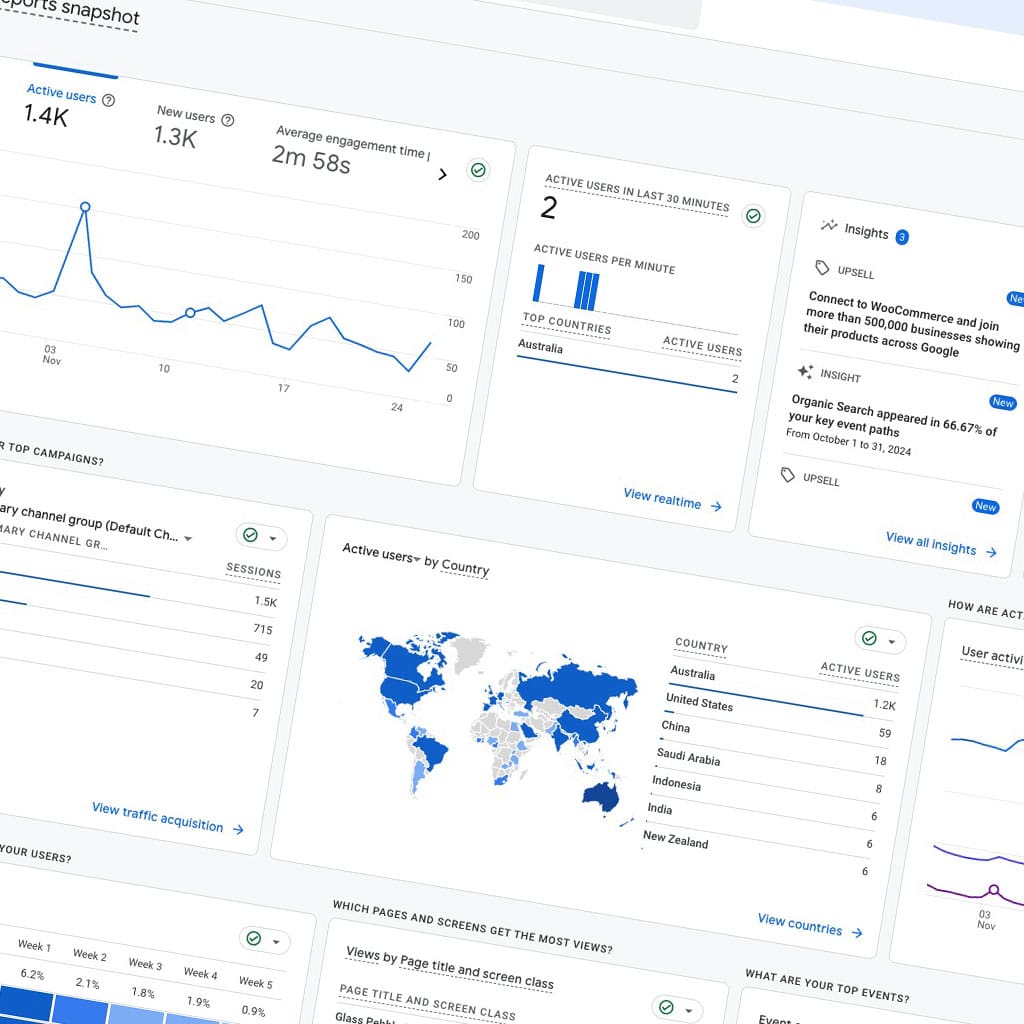This screenshot has width=1024, height=1024.
Task: Click the Saudi Arabia country row
Action: click(769, 773)
